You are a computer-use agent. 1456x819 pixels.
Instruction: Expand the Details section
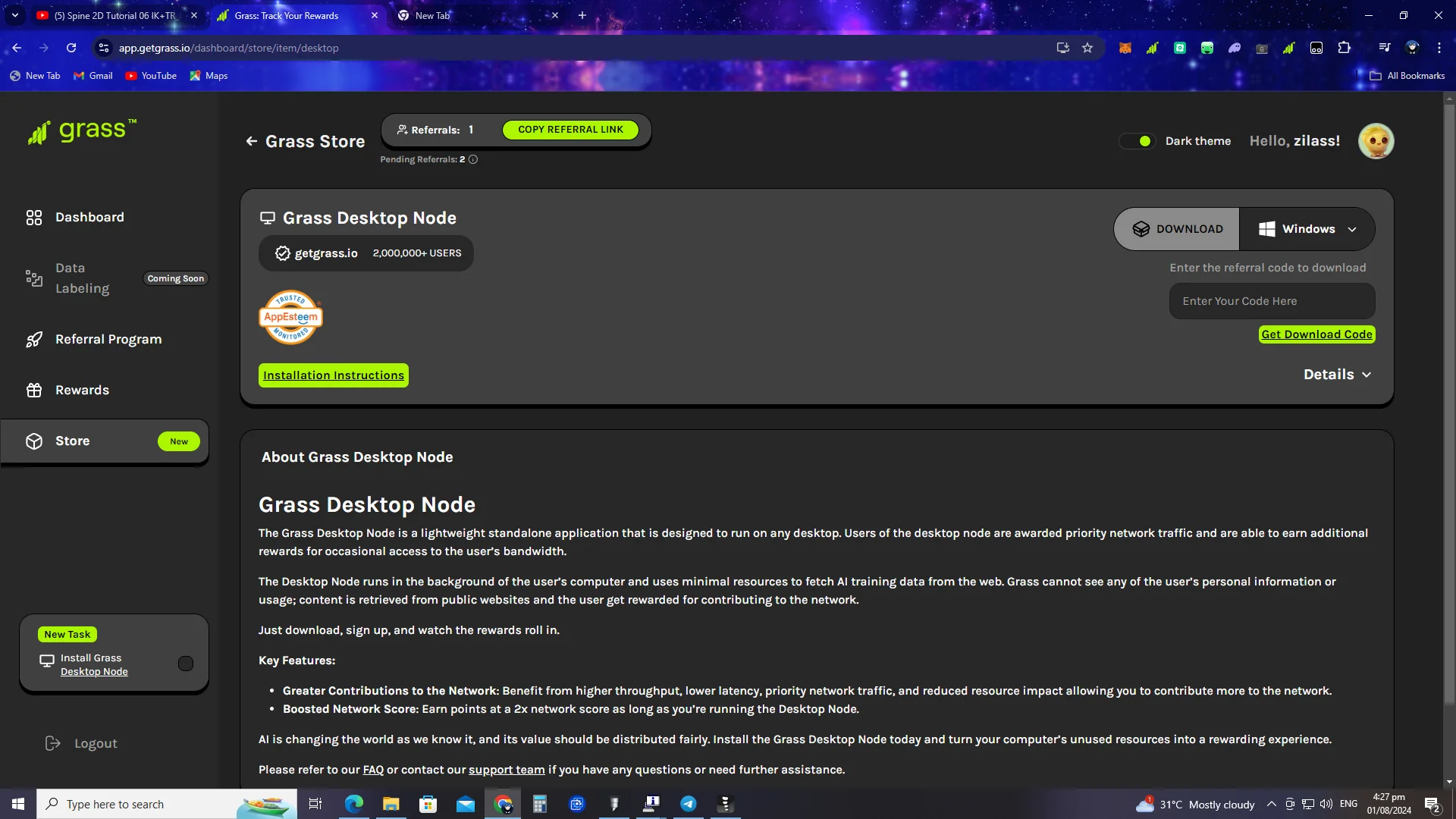[x=1337, y=375]
